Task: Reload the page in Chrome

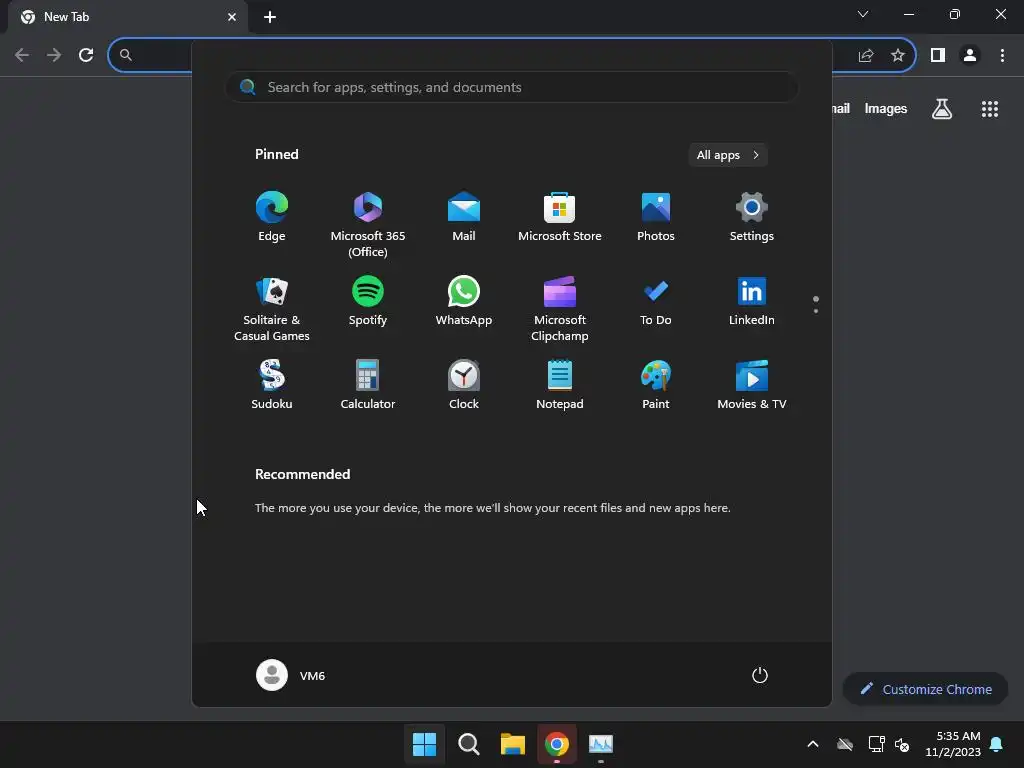Action: pos(86,56)
